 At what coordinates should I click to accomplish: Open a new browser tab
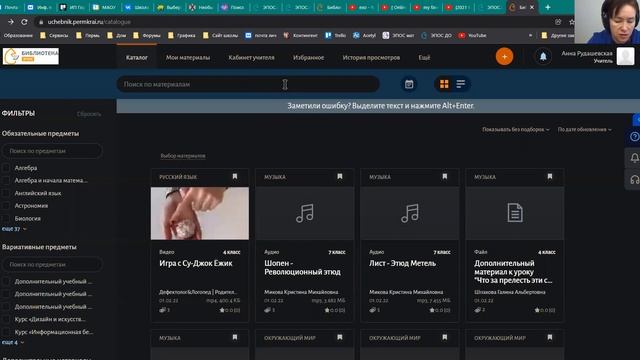tap(548, 7)
